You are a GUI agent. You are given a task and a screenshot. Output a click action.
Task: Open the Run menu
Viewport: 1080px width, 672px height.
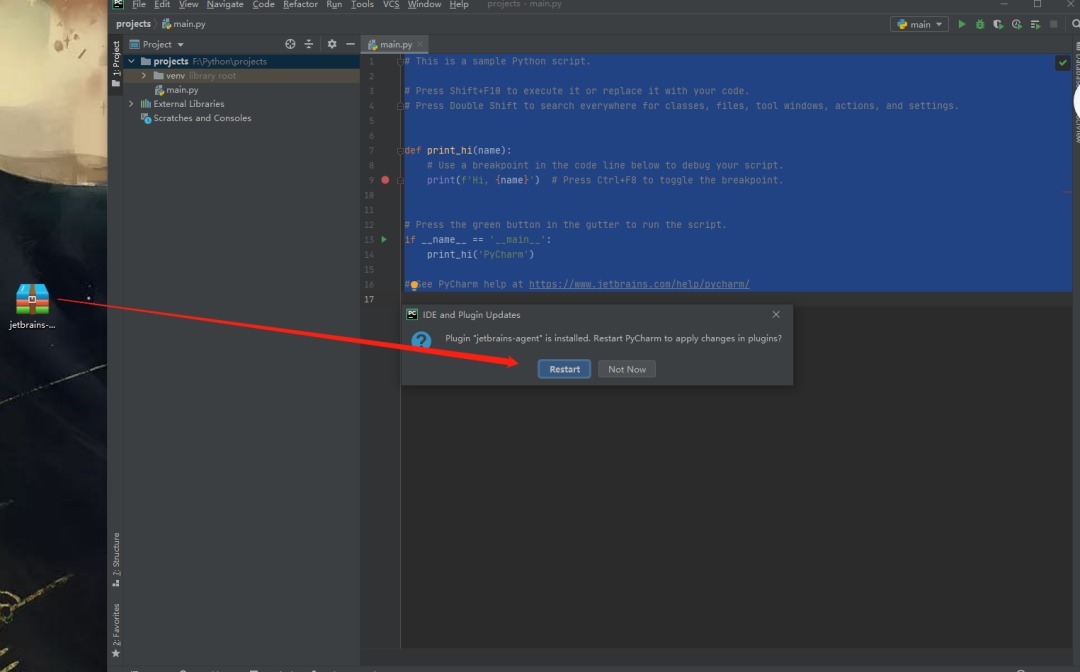(x=334, y=4)
